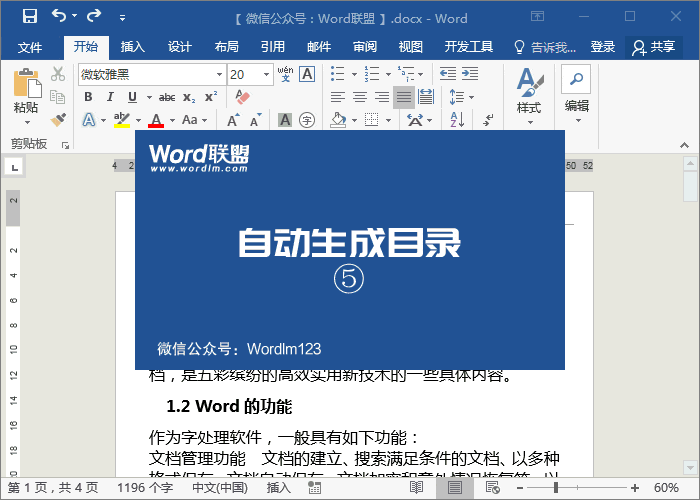Toggle italic formatting
700x500 pixels.
[110, 97]
